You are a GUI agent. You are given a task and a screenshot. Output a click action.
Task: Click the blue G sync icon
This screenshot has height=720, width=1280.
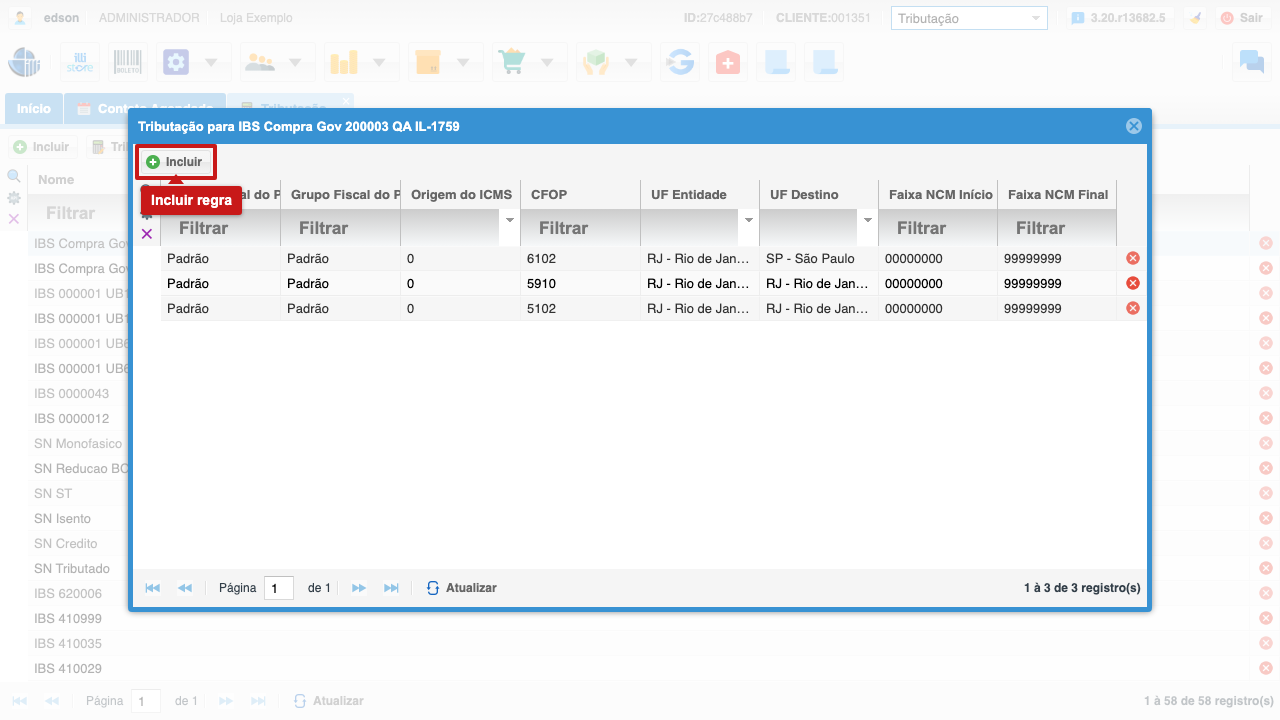[x=680, y=62]
